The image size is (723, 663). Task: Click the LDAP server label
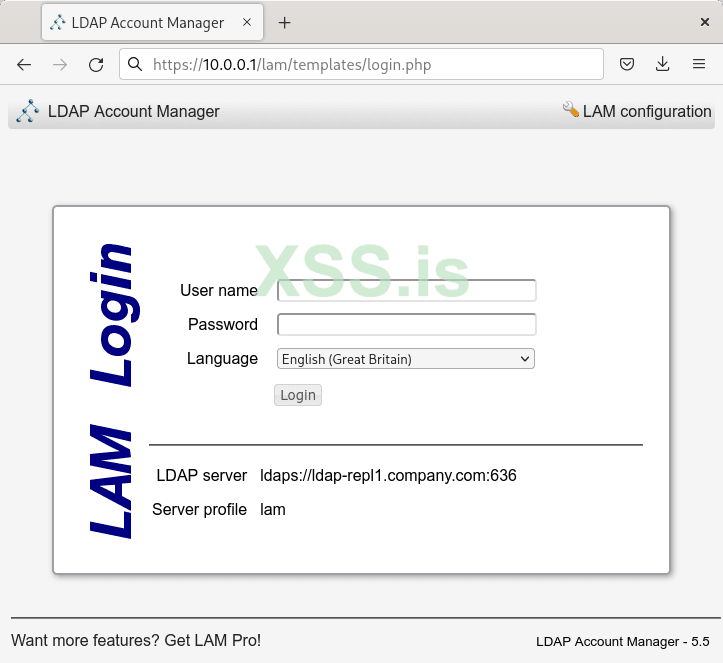201,475
